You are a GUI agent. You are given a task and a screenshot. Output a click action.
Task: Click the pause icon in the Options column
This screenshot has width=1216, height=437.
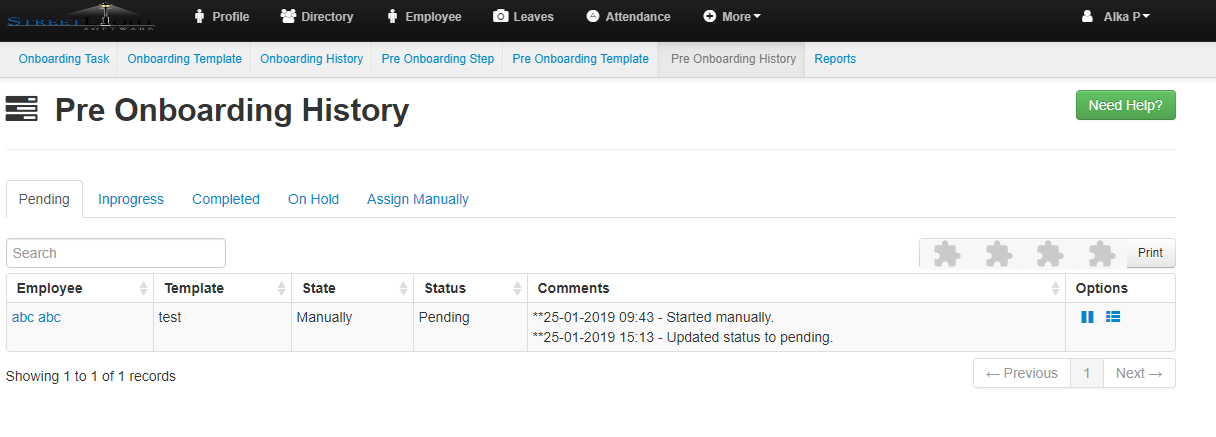click(x=1087, y=317)
